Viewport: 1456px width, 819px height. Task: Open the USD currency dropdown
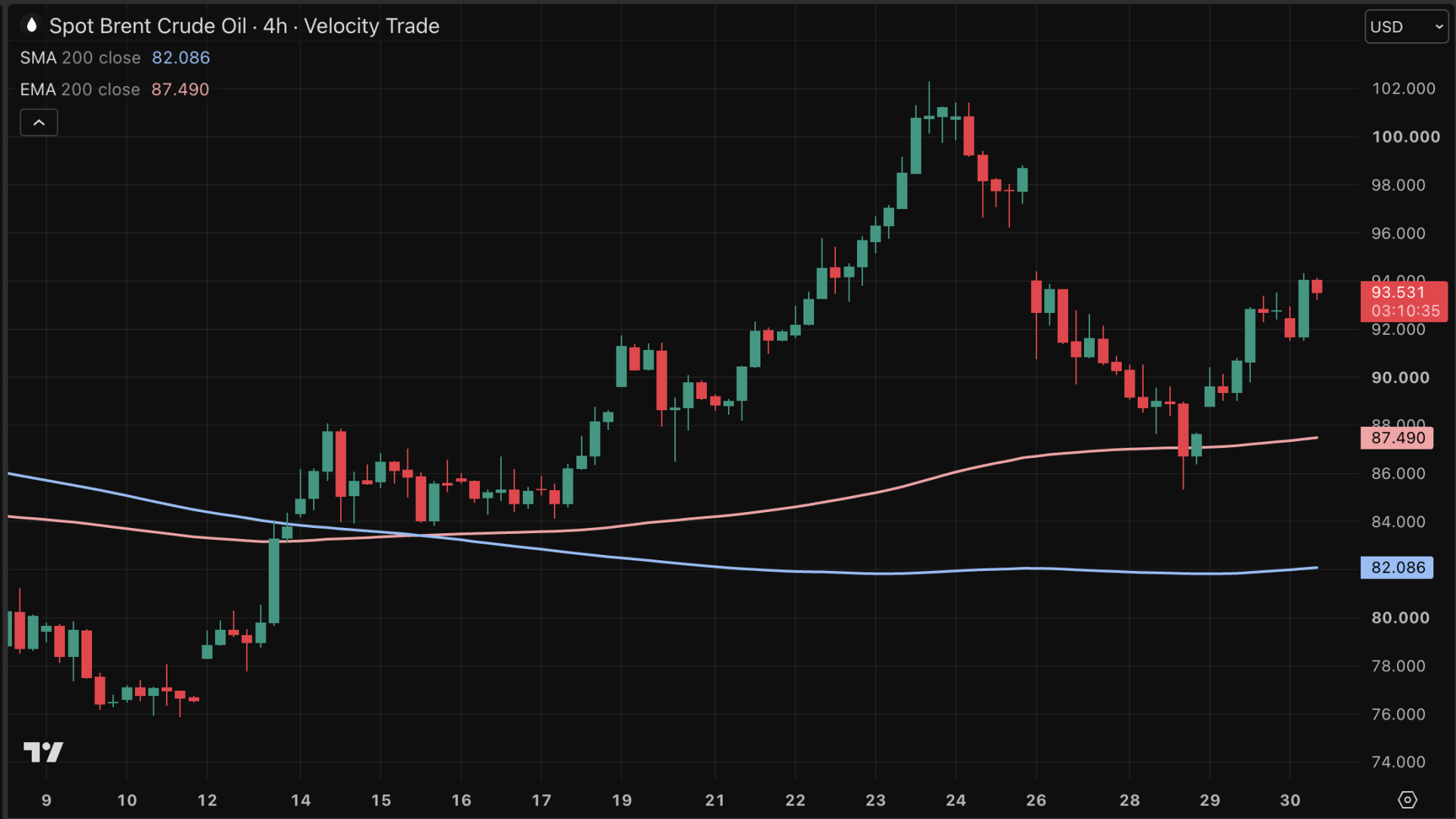(x=1406, y=26)
